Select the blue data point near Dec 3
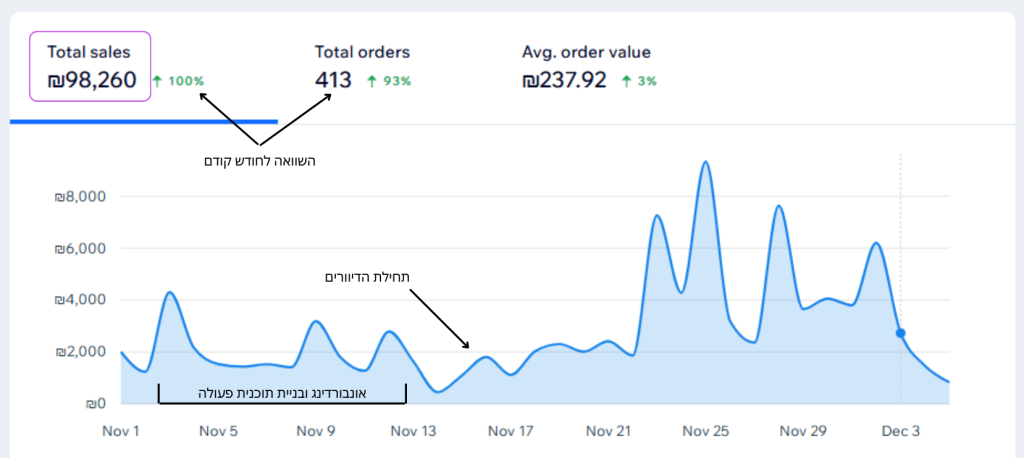The width and height of the screenshot is (1024, 459). pyautogui.click(x=901, y=333)
